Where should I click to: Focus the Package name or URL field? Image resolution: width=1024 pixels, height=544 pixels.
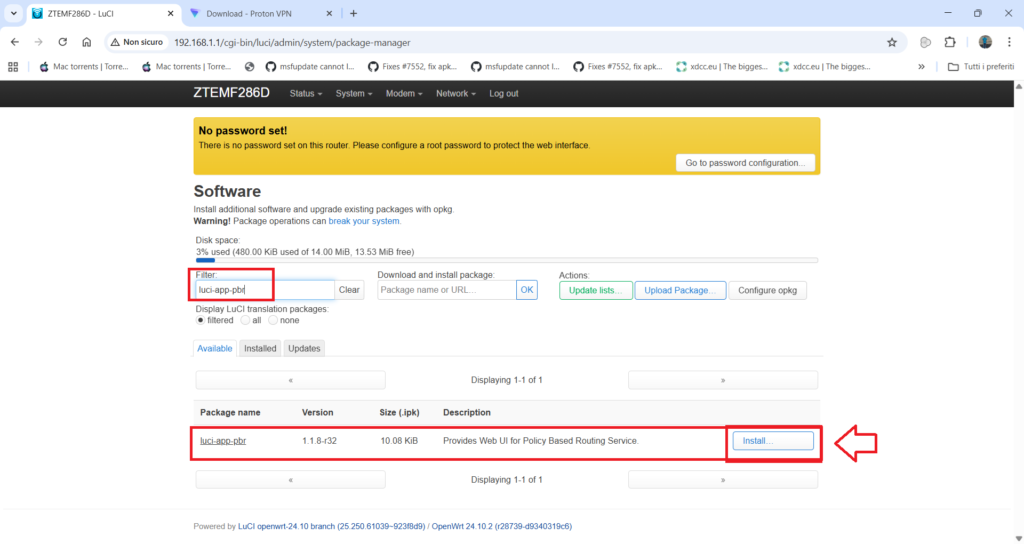446,290
